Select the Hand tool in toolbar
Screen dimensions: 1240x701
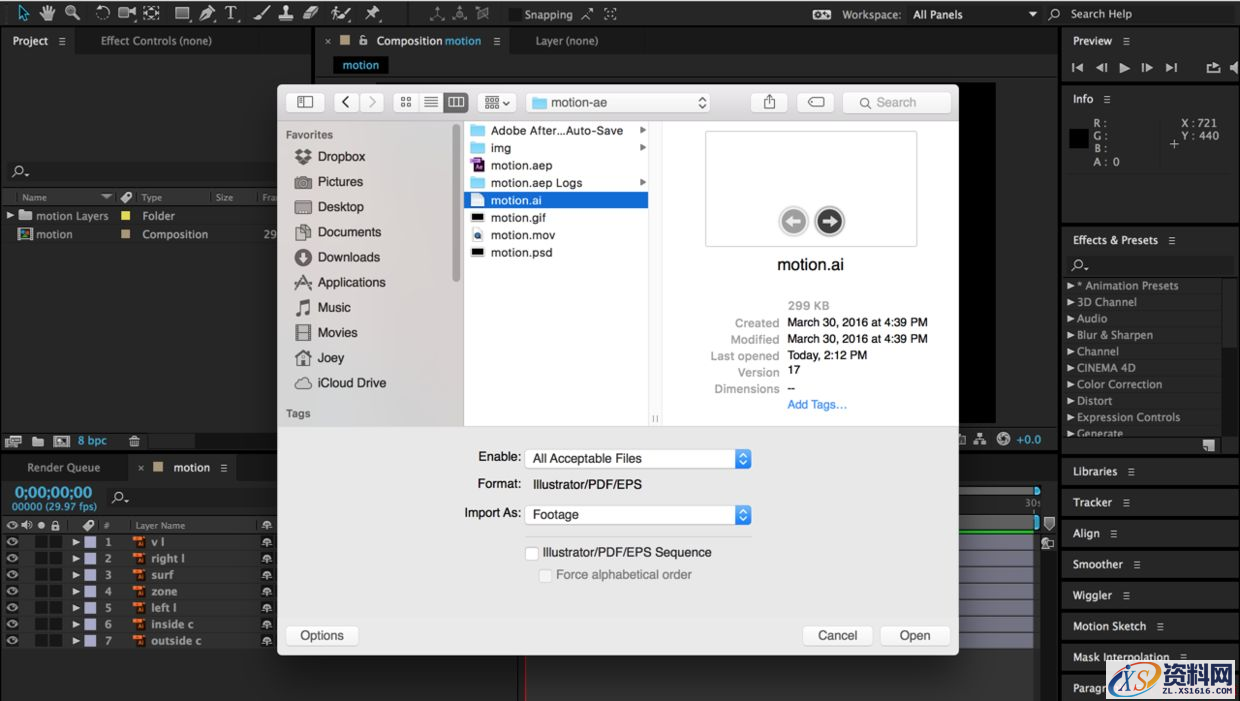coord(47,13)
